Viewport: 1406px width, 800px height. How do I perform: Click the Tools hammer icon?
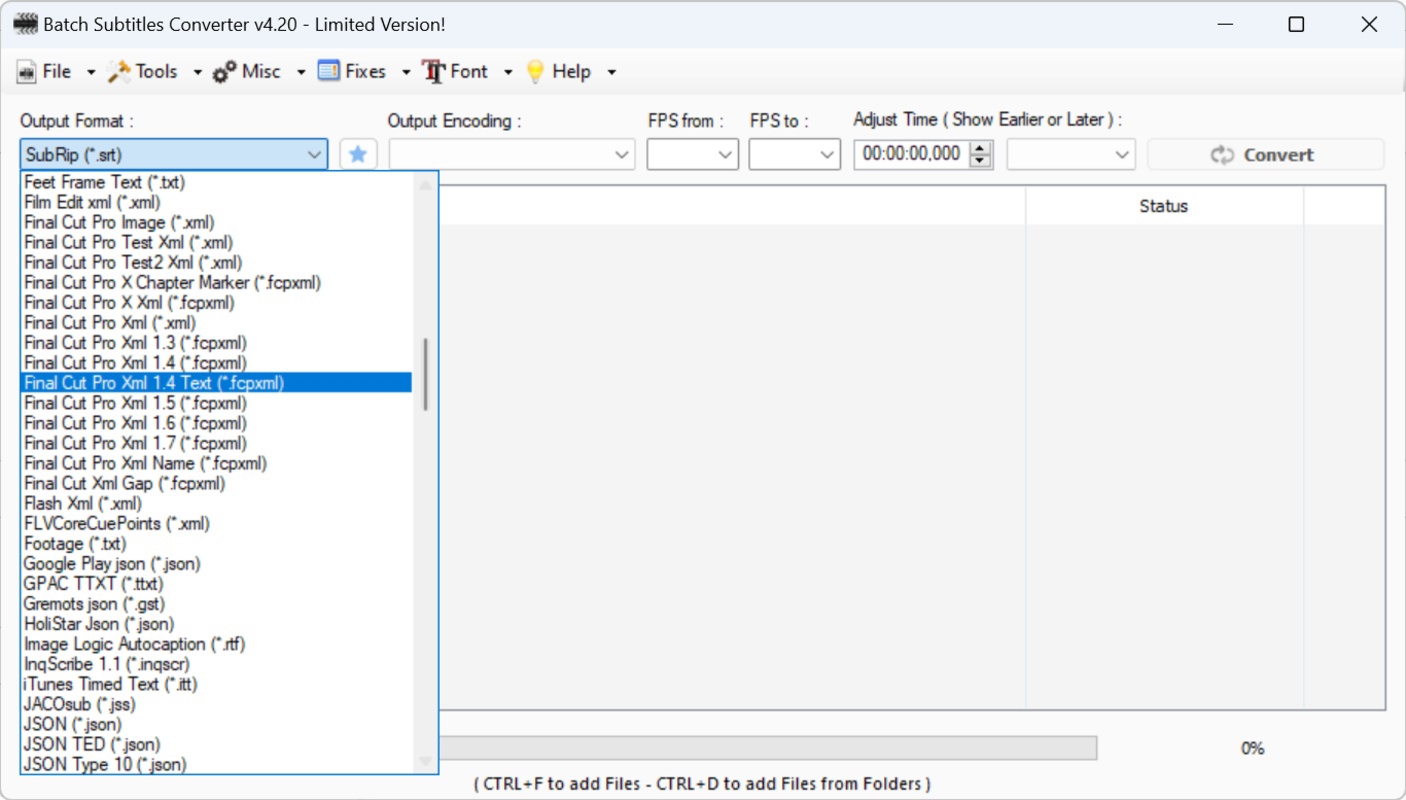(x=119, y=71)
